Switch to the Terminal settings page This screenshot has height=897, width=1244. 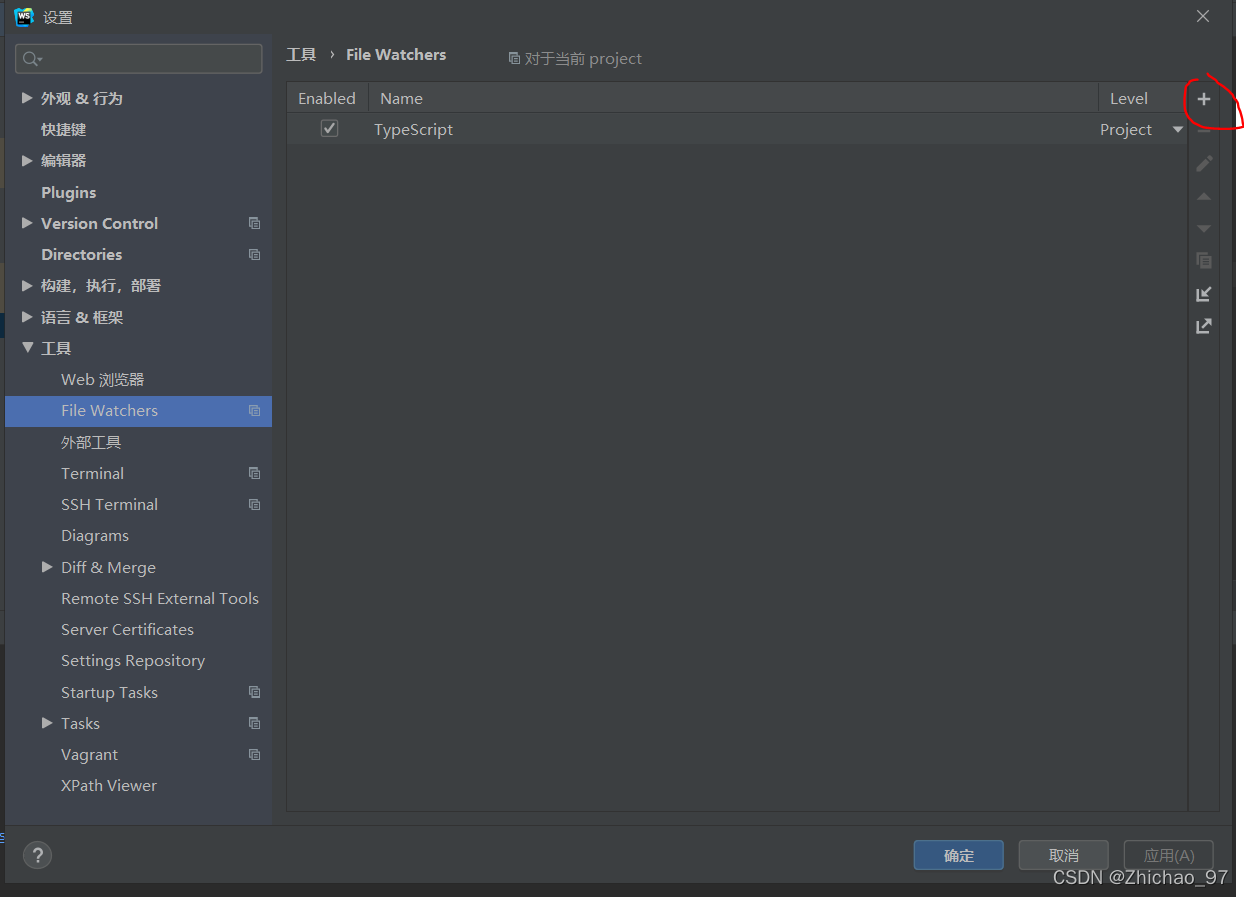92,473
